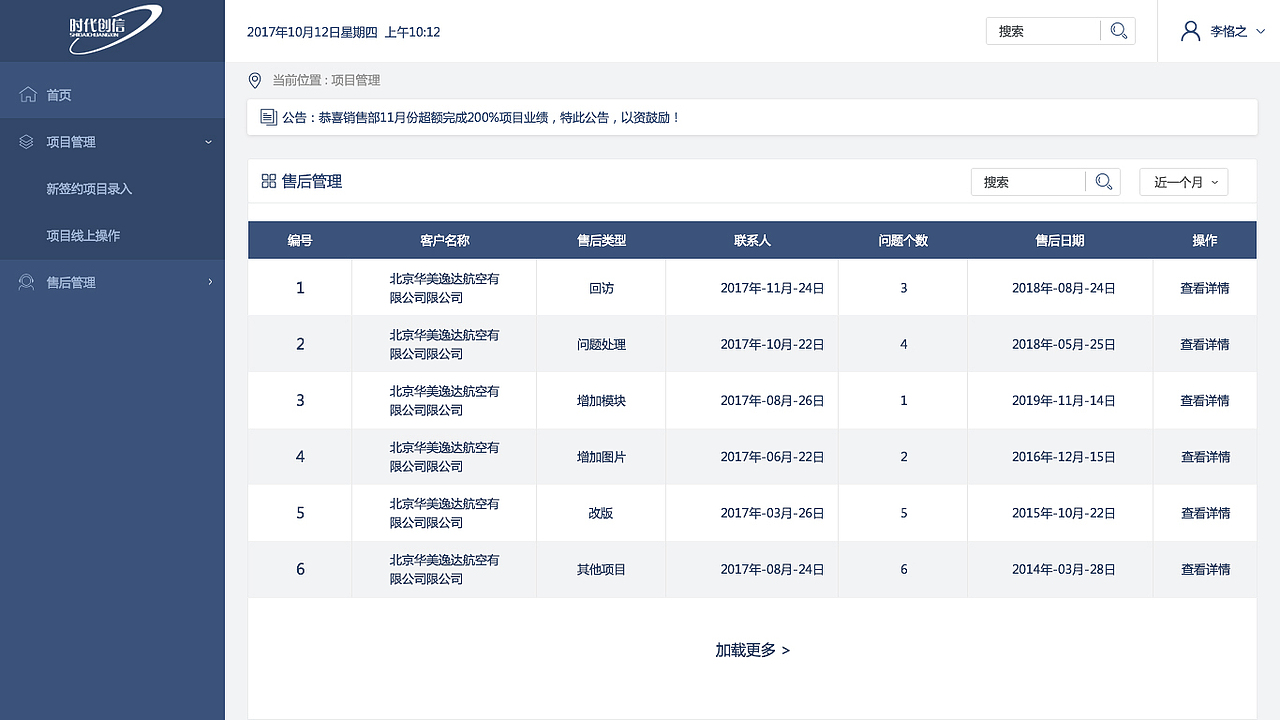Click the 售后类型 column header

[601, 241]
